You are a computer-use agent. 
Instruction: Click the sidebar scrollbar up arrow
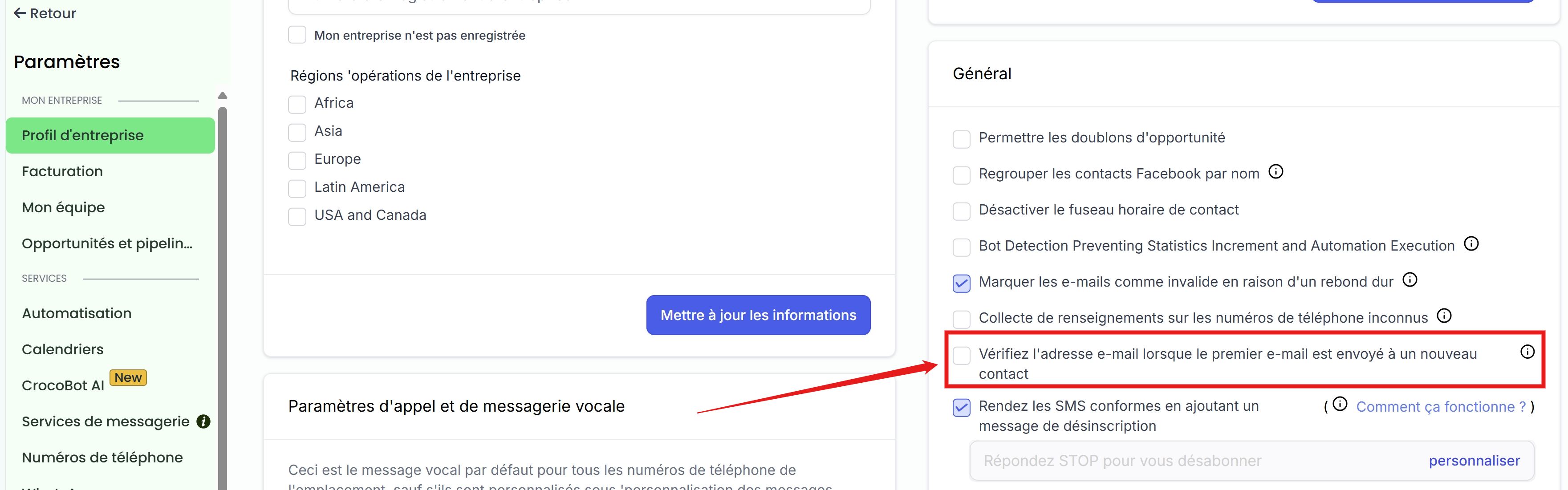coord(222,96)
